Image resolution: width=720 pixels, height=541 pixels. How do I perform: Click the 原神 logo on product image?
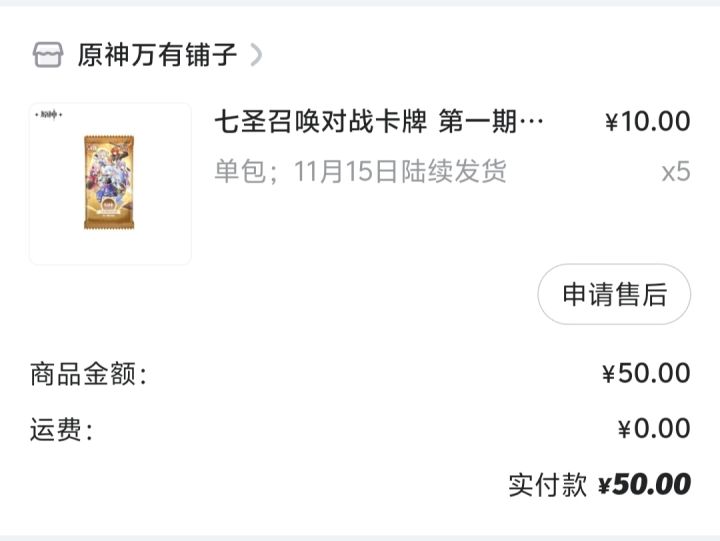[x=49, y=114]
